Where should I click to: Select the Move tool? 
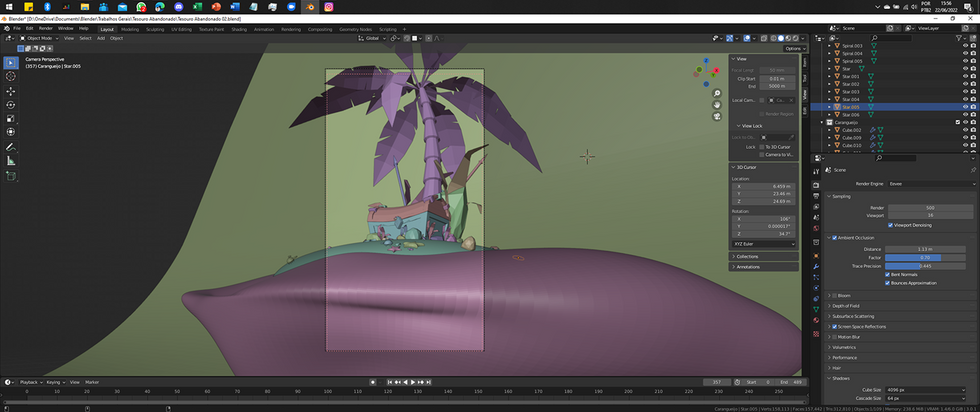pyautogui.click(x=11, y=91)
